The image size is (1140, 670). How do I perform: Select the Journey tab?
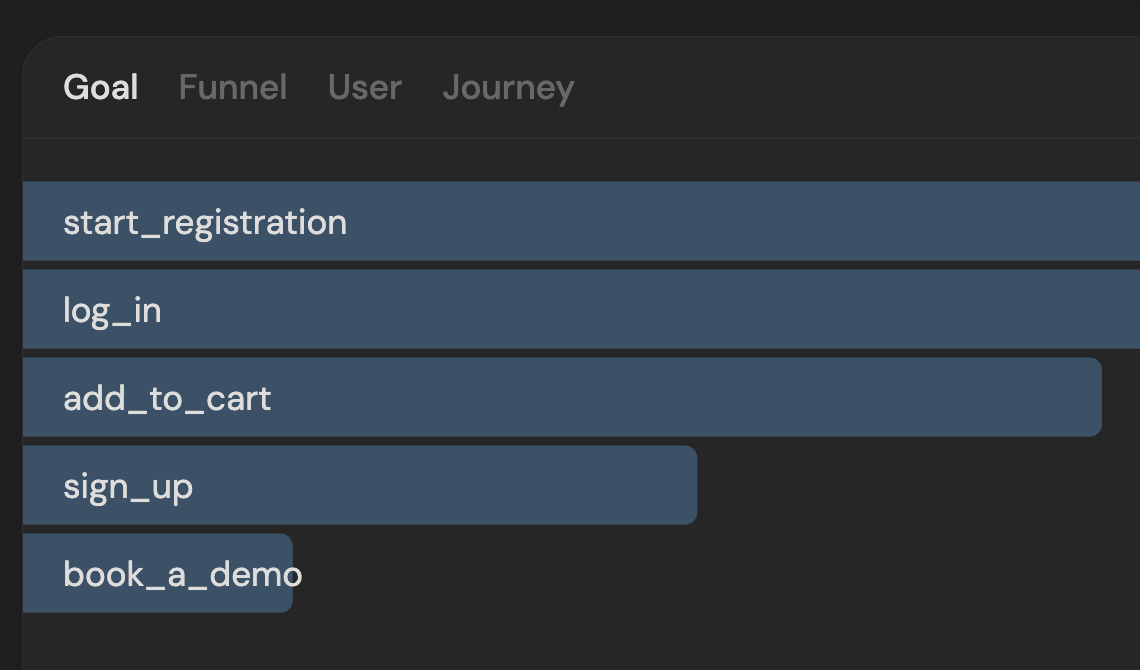(508, 89)
